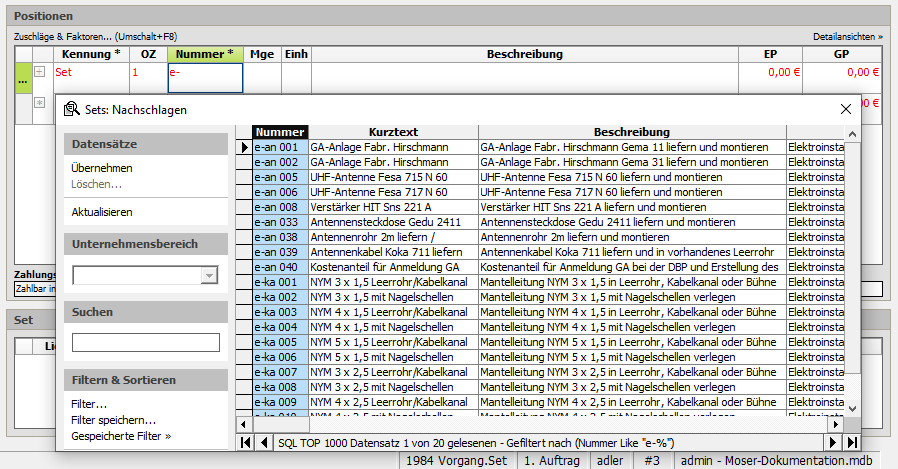Jump to the last record in navigator
The height and width of the screenshot is (469, 898).
851,442
